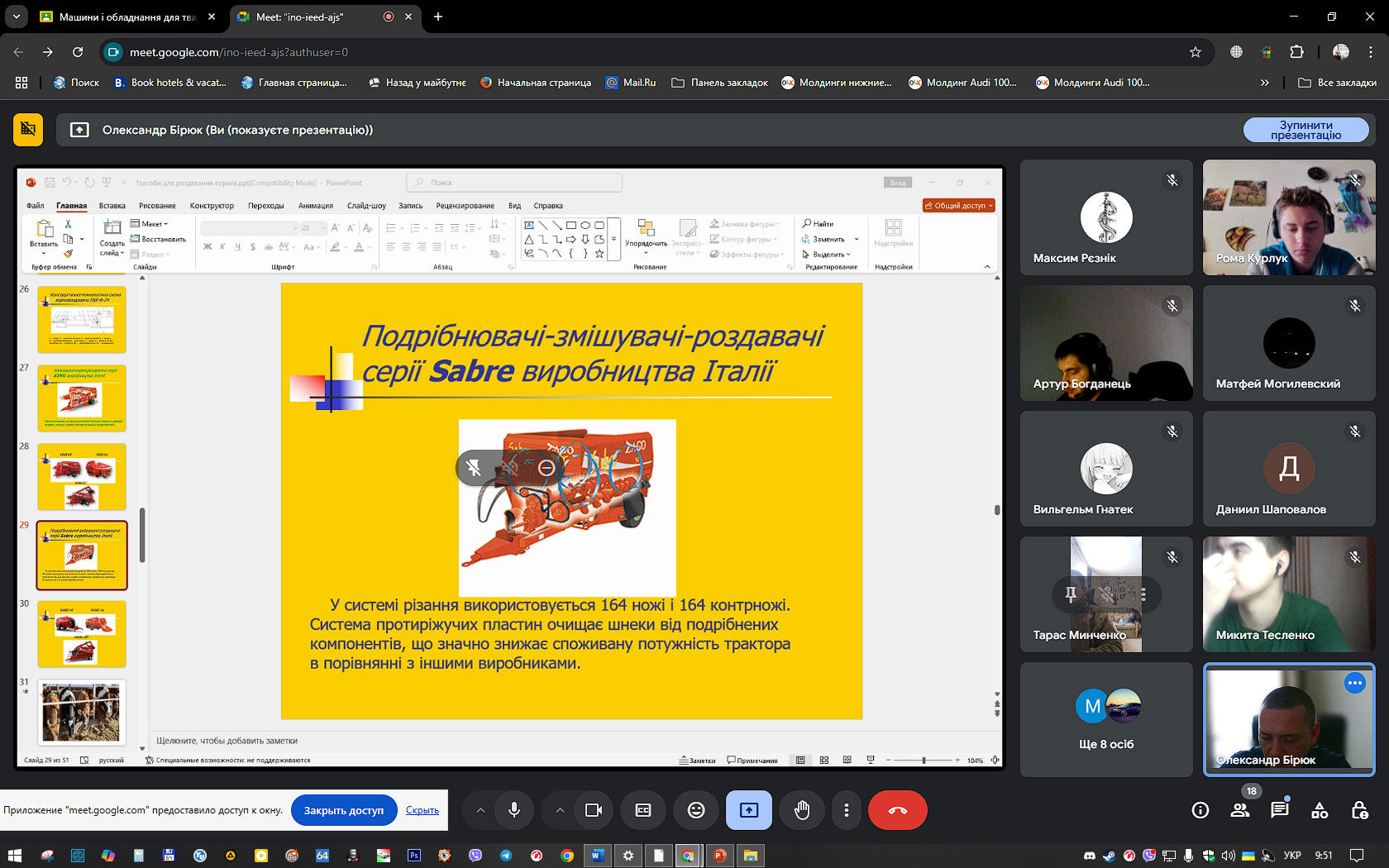Open the Meet activities panel
Image resolution: width=1389 pixels, height=868 pixels.
(1320, 811)
